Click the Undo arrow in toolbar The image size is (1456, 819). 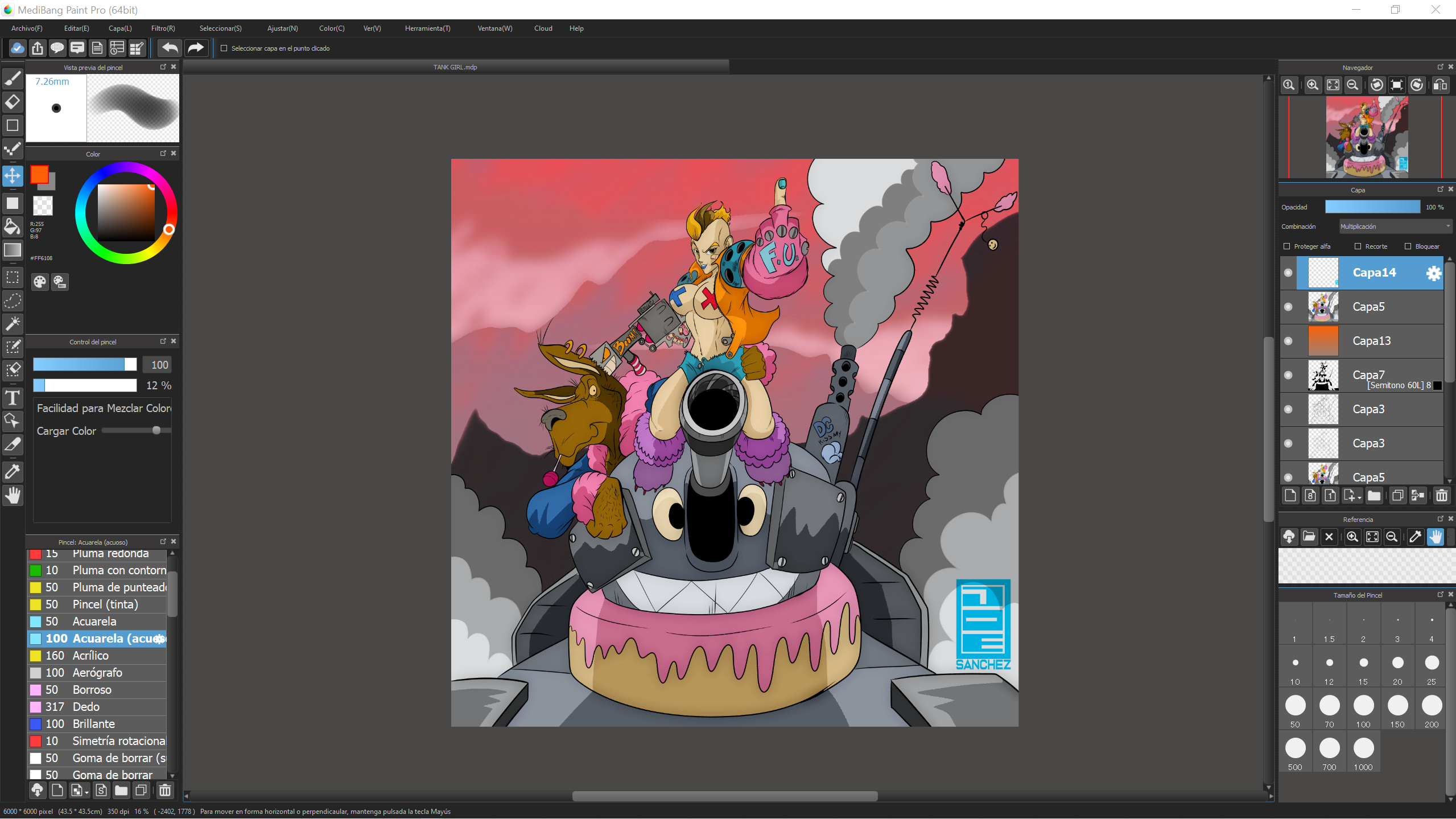click(x=170, y=48)
